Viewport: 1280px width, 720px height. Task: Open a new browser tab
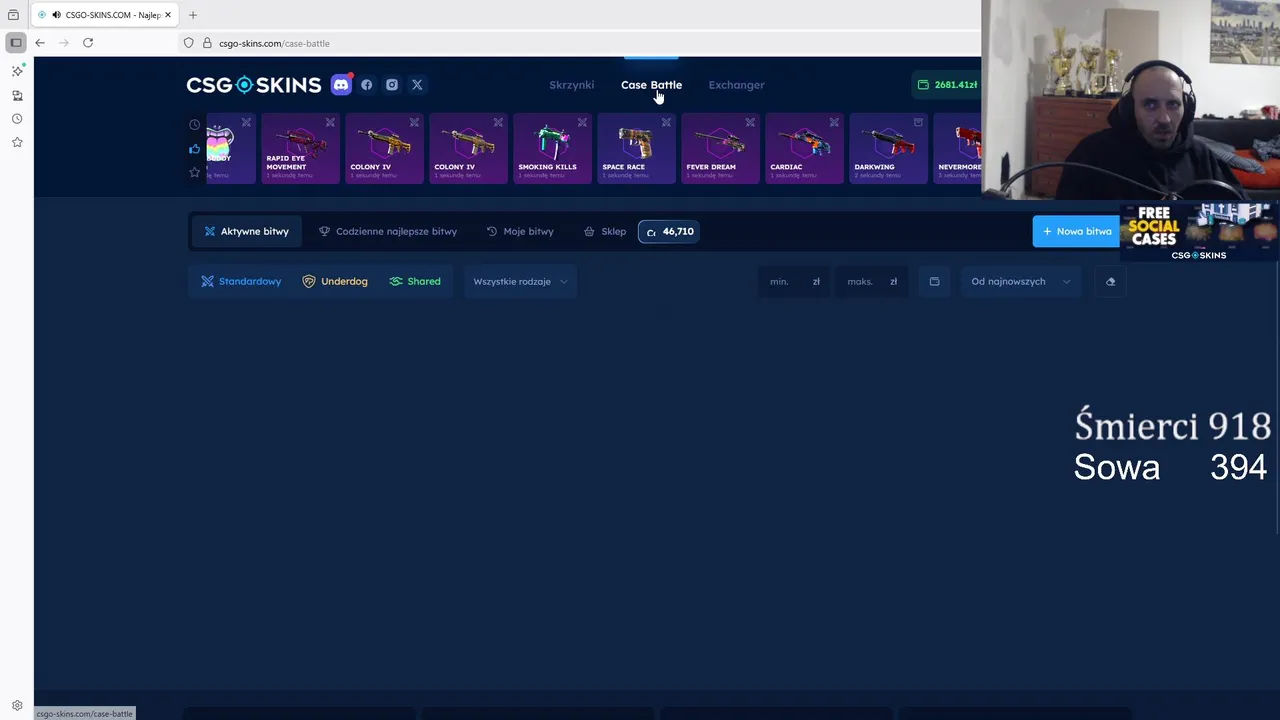pyautogui.click(x=193, y=15)
